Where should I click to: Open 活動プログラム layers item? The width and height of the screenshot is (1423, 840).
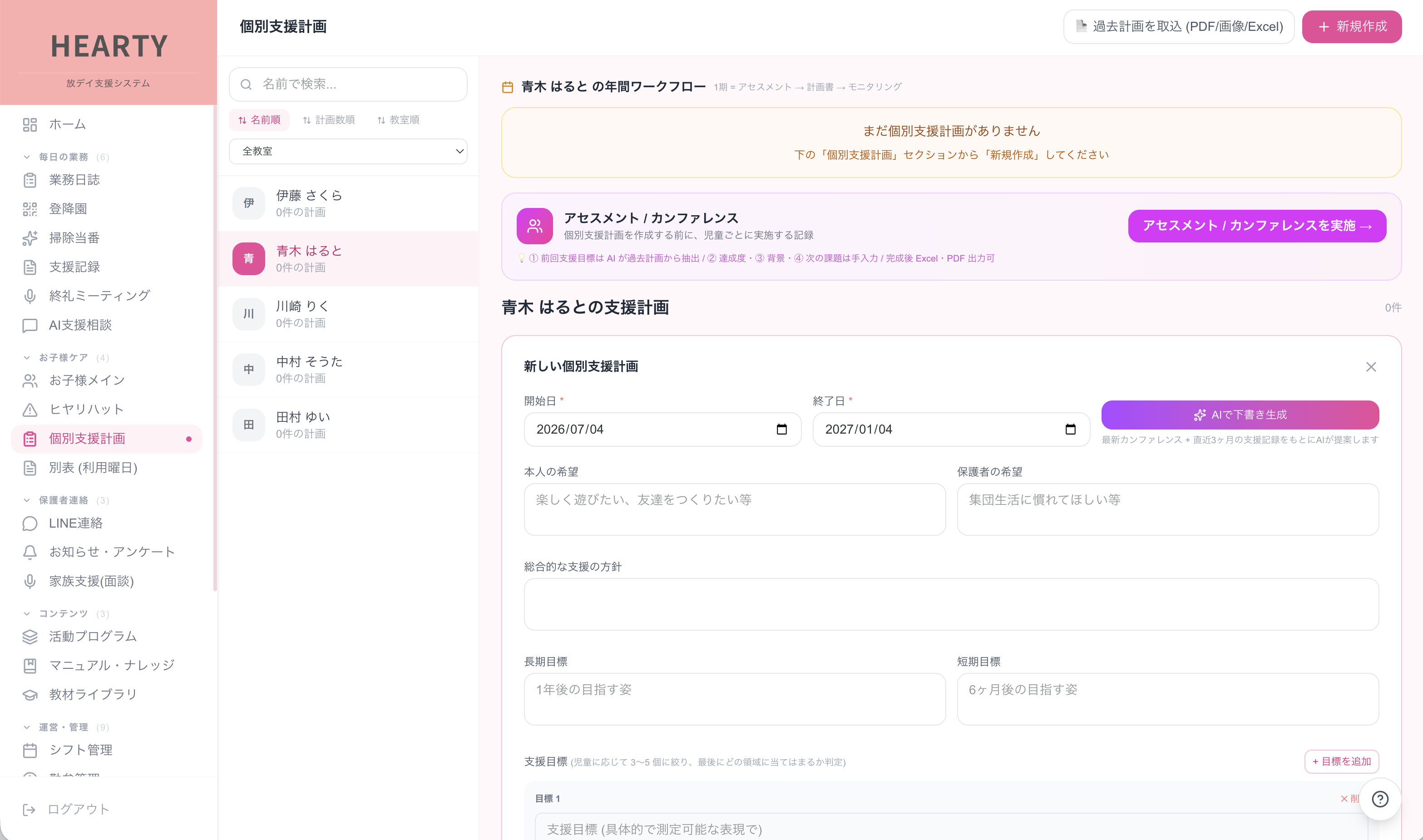pyautogui.click(x=106, y=636)
